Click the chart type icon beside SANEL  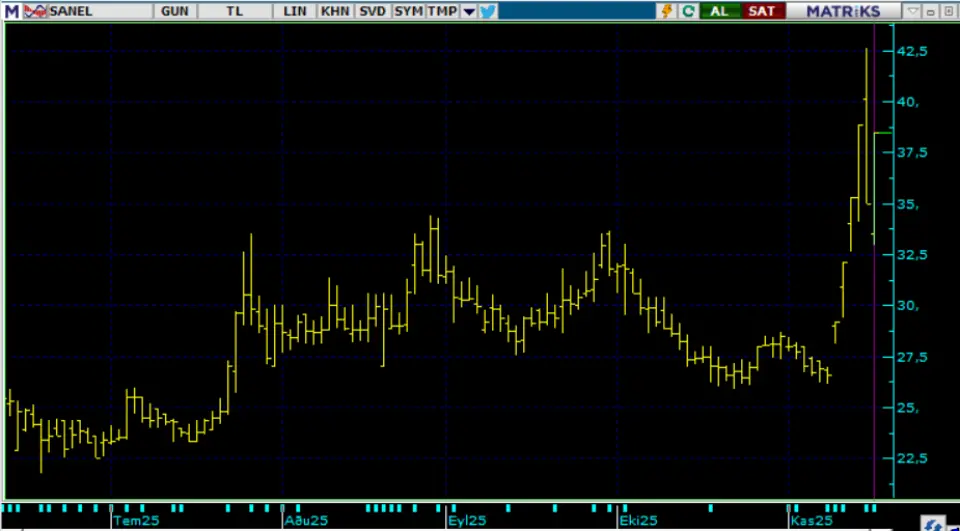tap(35, 11)
